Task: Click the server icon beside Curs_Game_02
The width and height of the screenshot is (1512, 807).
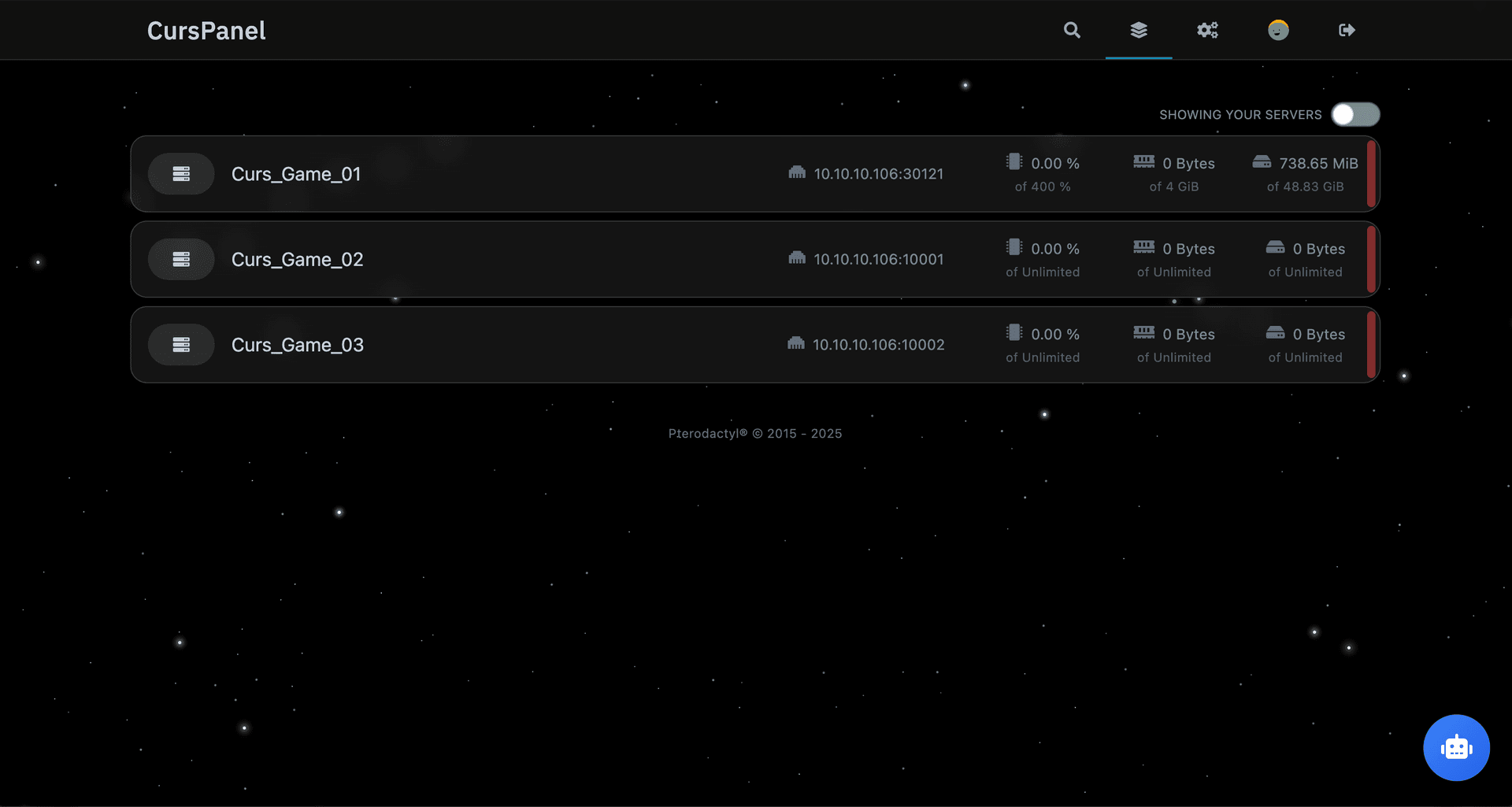Action: (181, 259)
